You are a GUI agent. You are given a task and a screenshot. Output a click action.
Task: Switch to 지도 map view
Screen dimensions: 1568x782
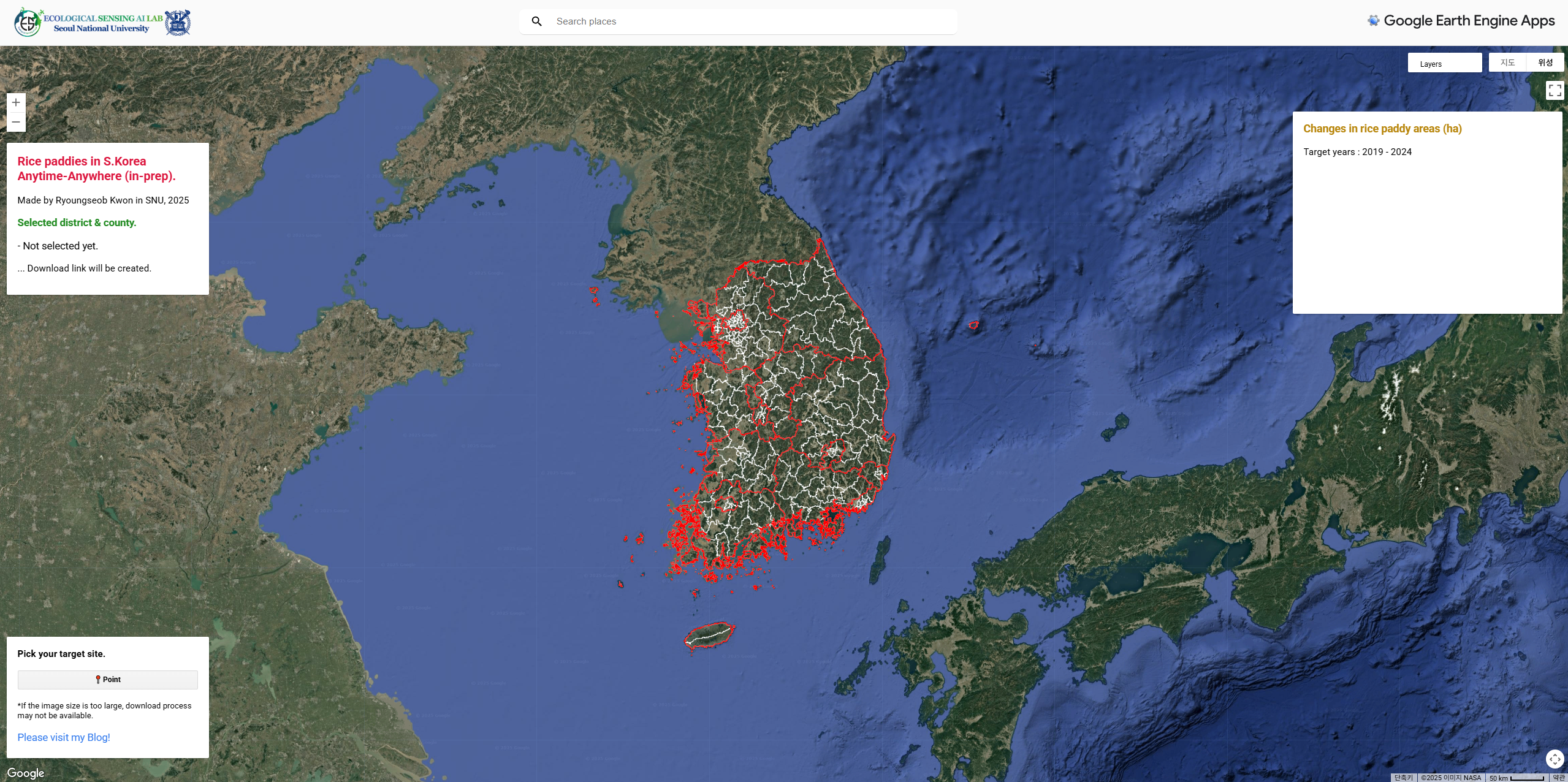(x=1507, y=63)
